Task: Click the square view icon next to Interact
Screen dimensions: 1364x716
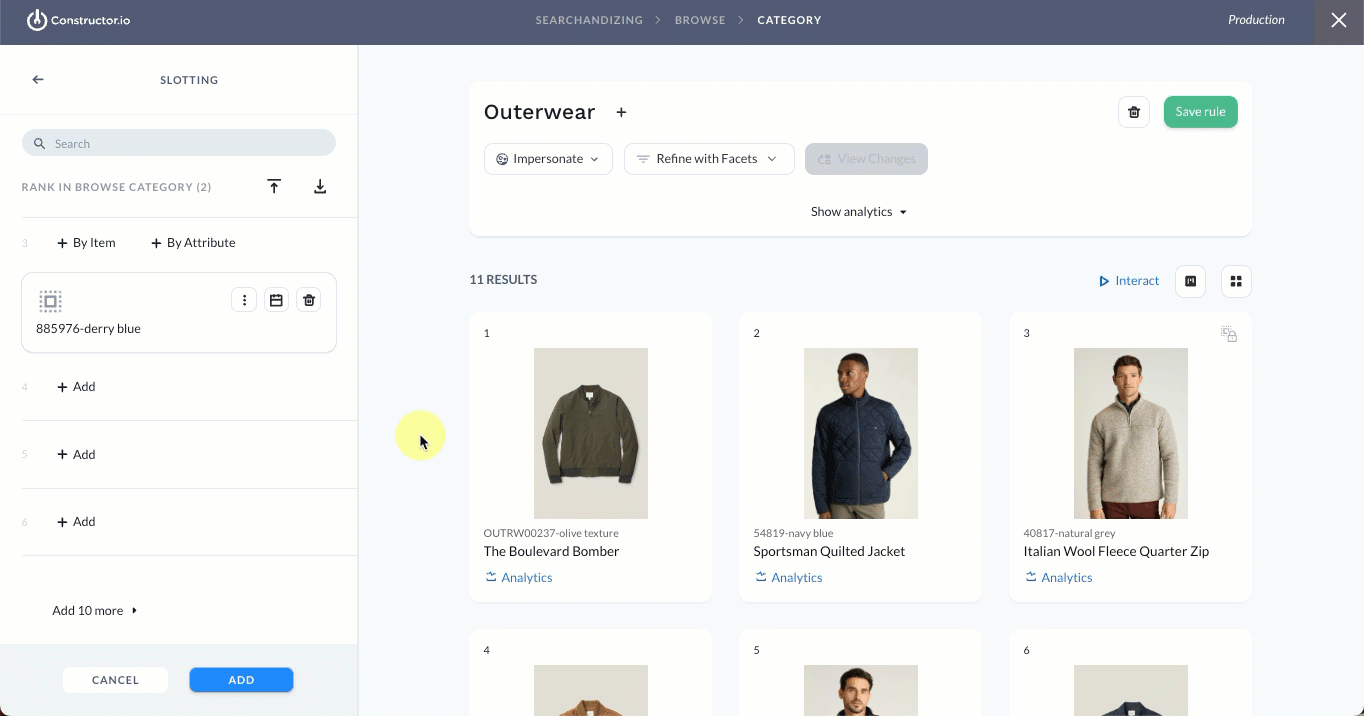Action: coord(1191,282)
